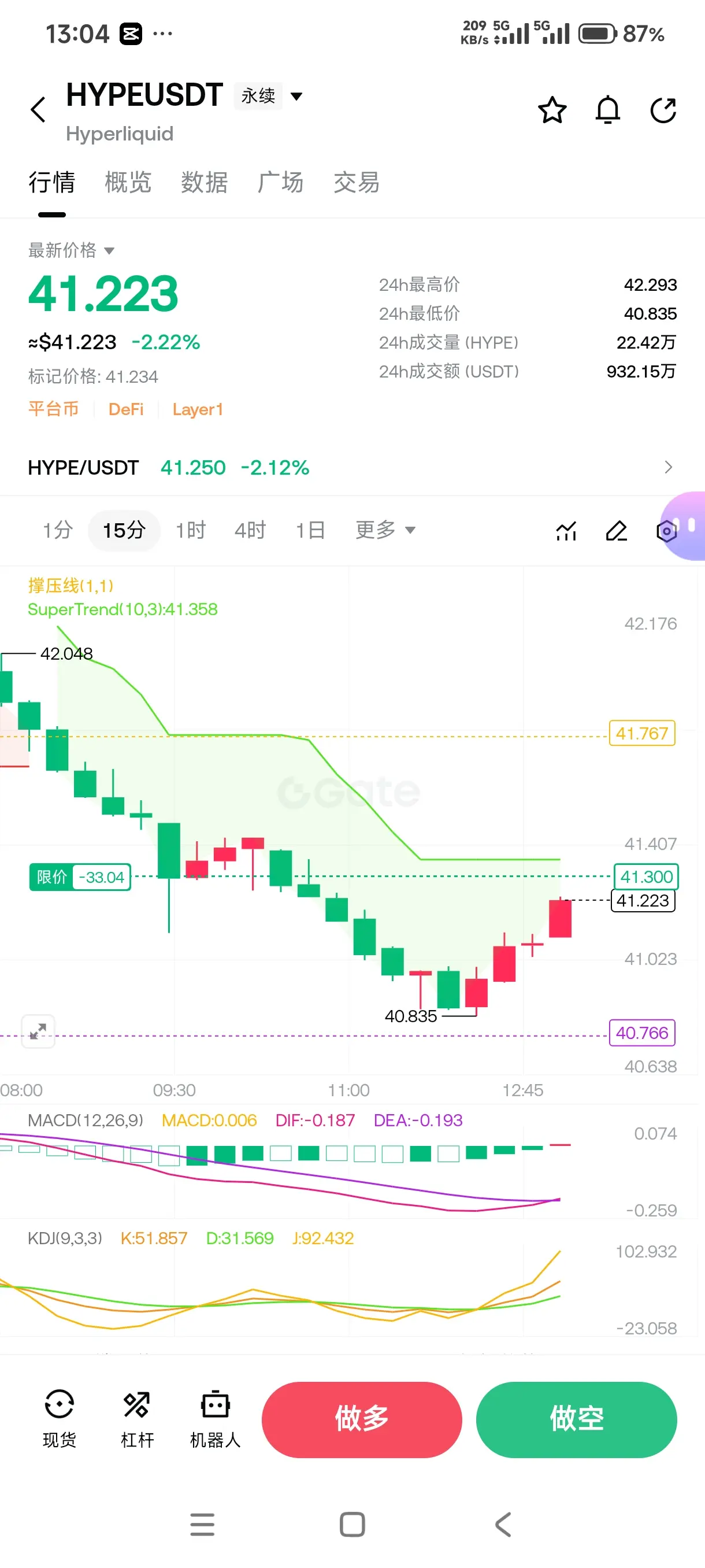Select 4时 timeframe
This screenshot has width=705, height=1568.
click(251, 530)
